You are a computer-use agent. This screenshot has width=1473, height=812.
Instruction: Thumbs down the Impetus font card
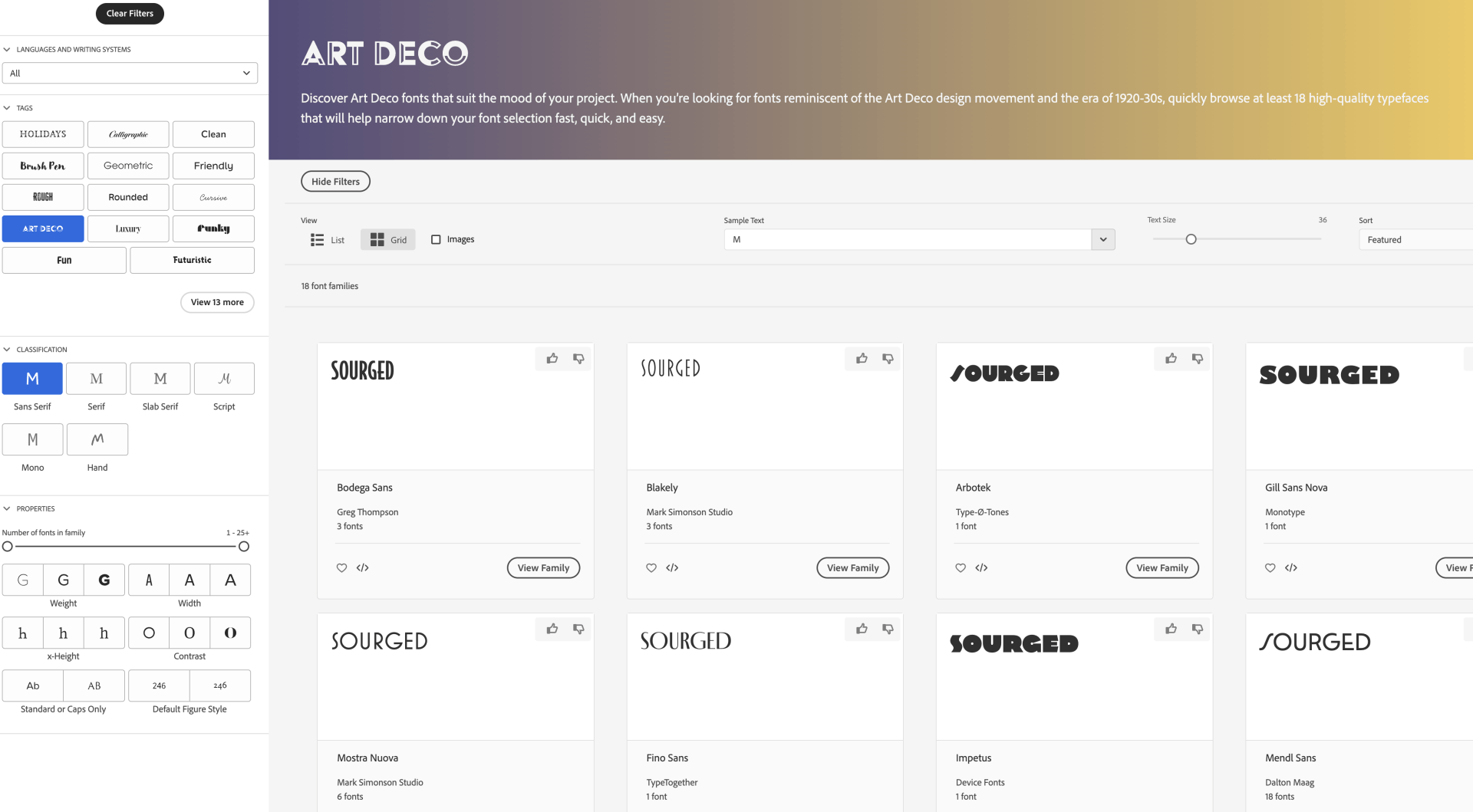tap(1197, 629)
